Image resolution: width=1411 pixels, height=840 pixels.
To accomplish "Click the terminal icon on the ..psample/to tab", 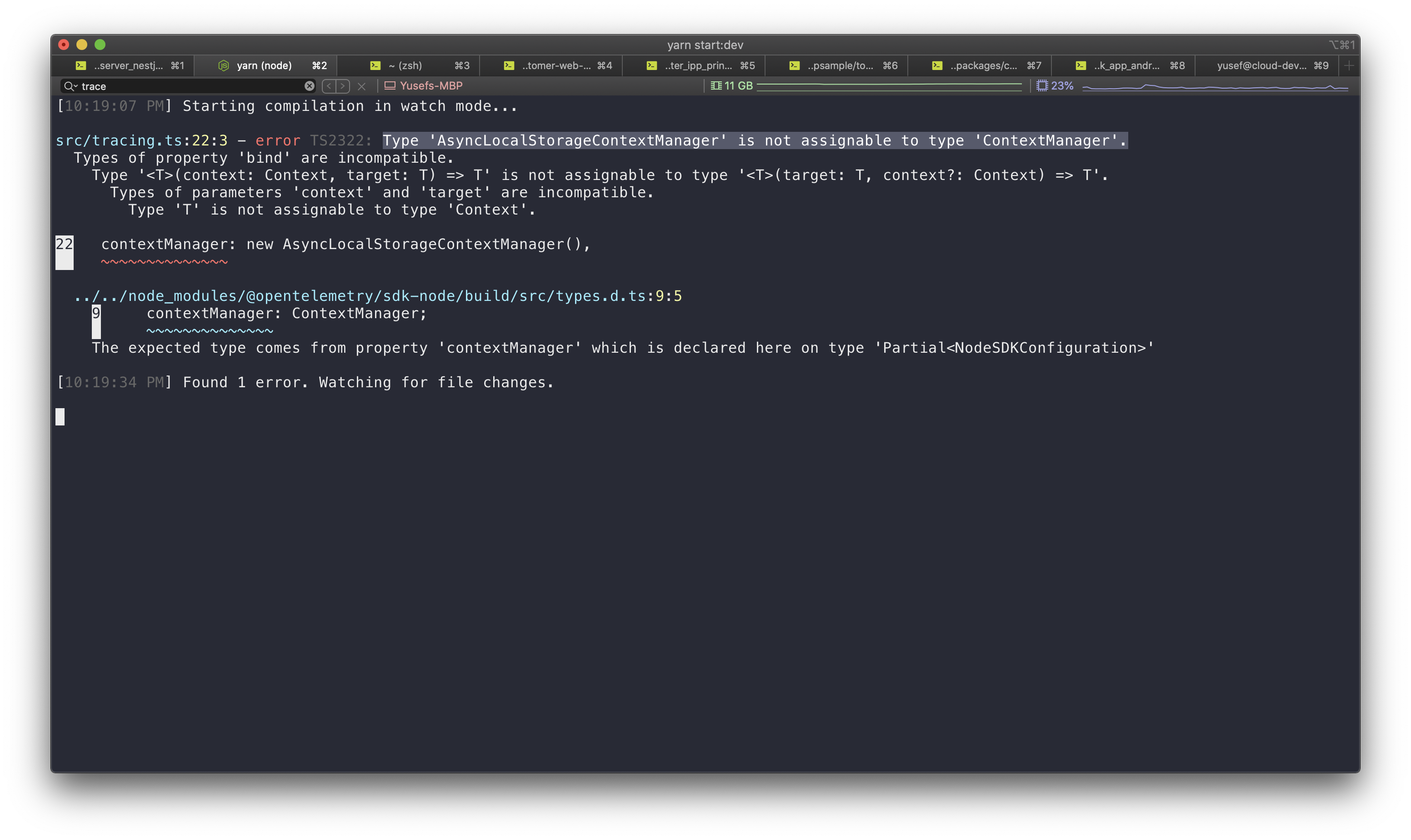I will tap(794, 65).
